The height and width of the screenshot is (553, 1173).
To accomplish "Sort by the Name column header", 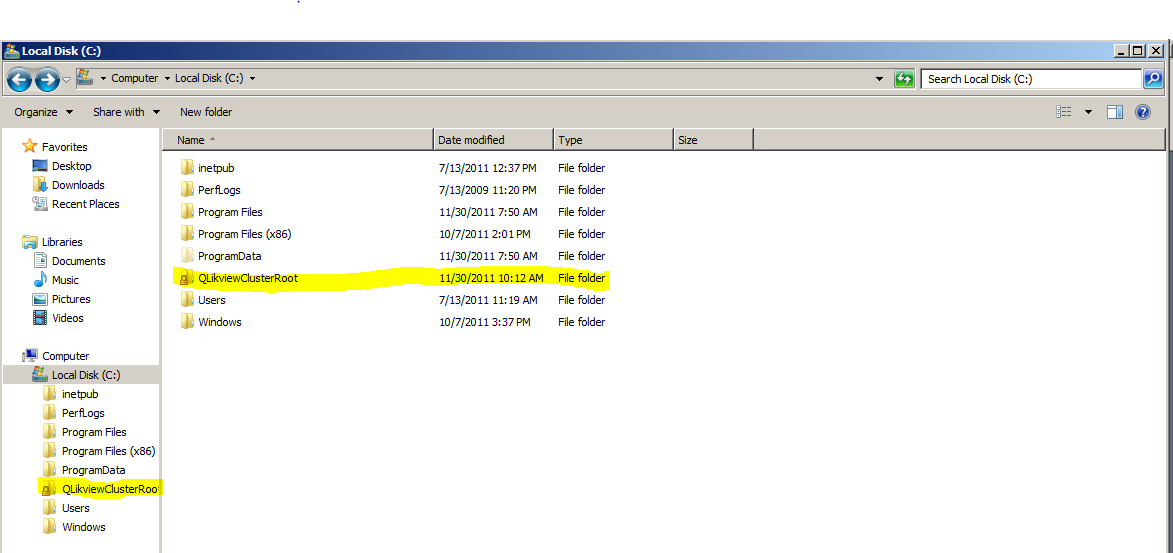I will (x=298, y=139).
